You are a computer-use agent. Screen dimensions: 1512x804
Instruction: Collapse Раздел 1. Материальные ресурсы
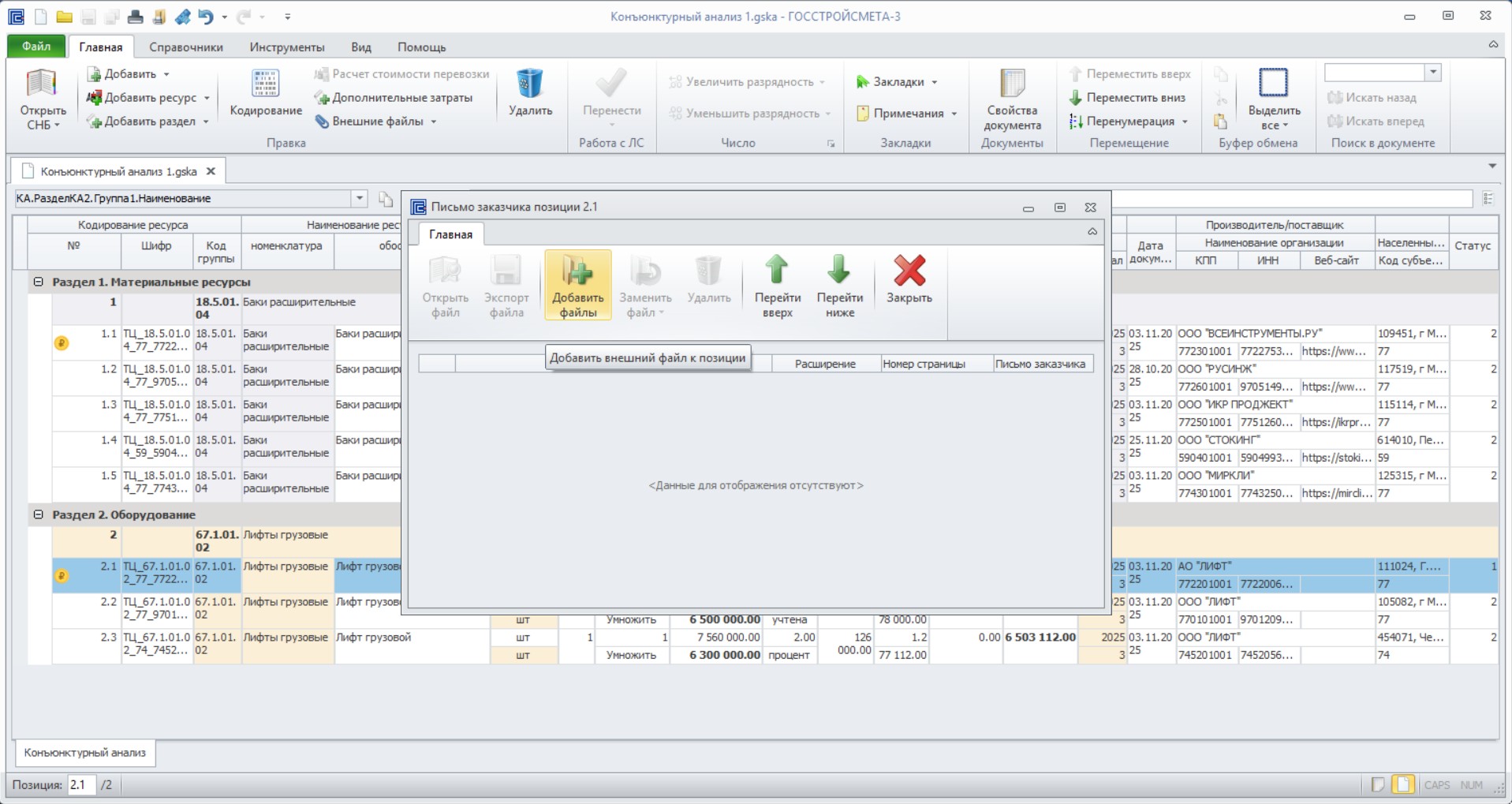(38, 282)
